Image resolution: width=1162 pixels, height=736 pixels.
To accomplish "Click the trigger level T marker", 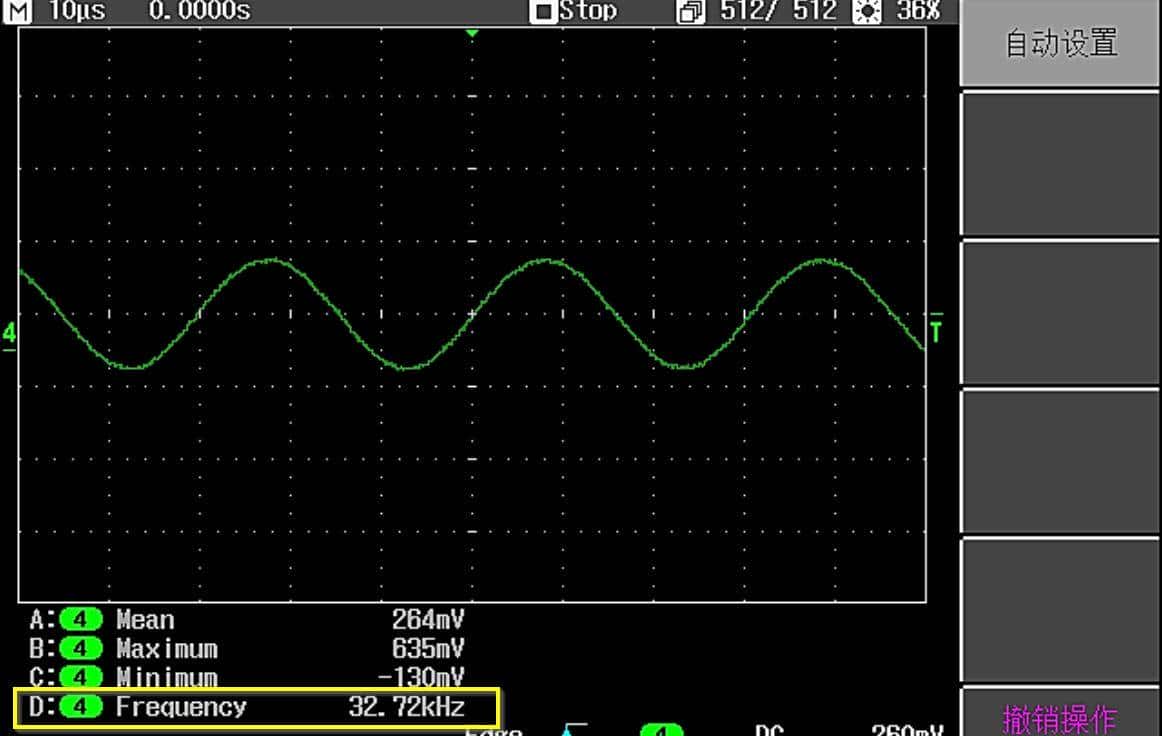I will point(936,331).
